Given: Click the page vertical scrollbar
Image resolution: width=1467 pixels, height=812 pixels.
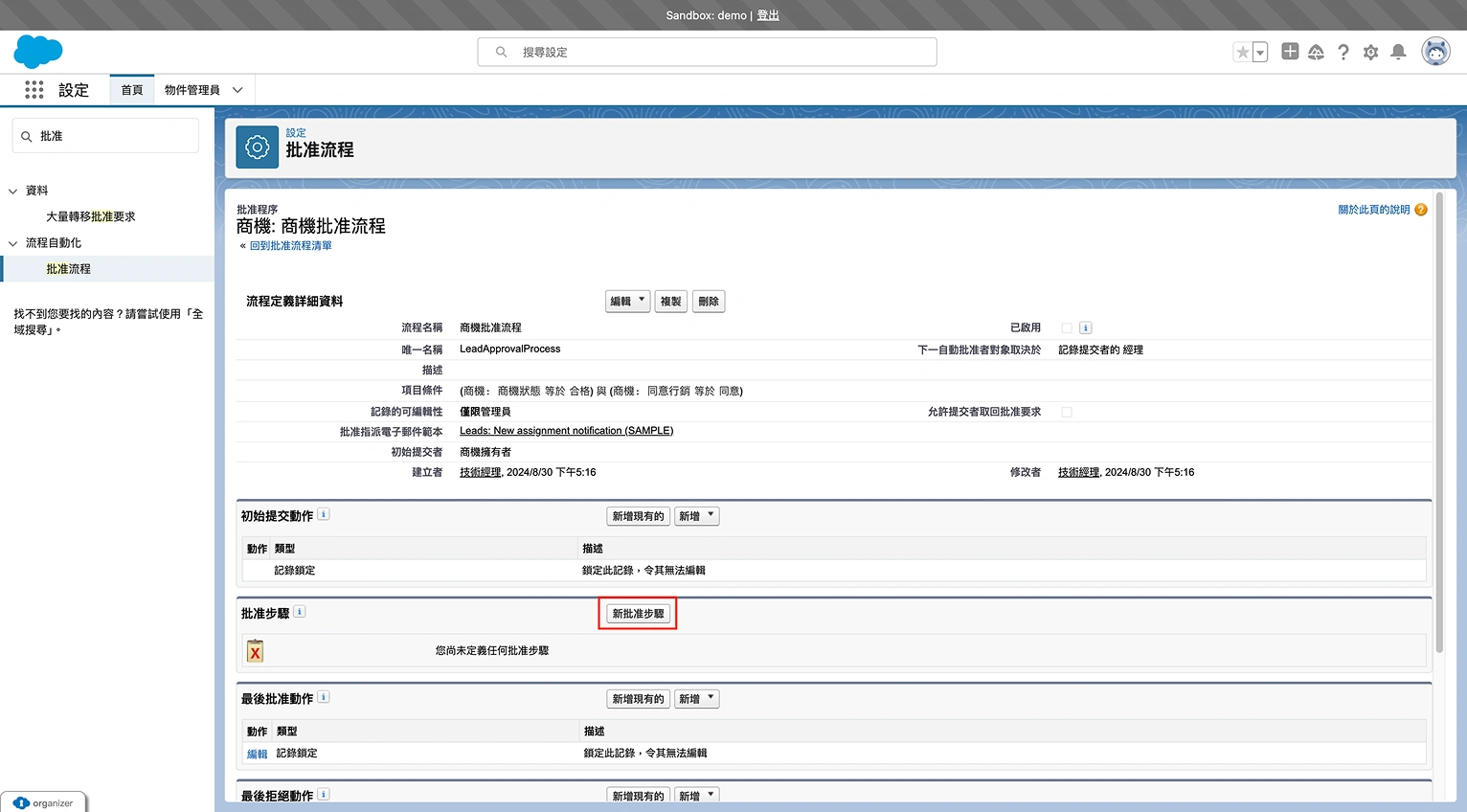Looking at the screenshot, I should pos(1439,421).
